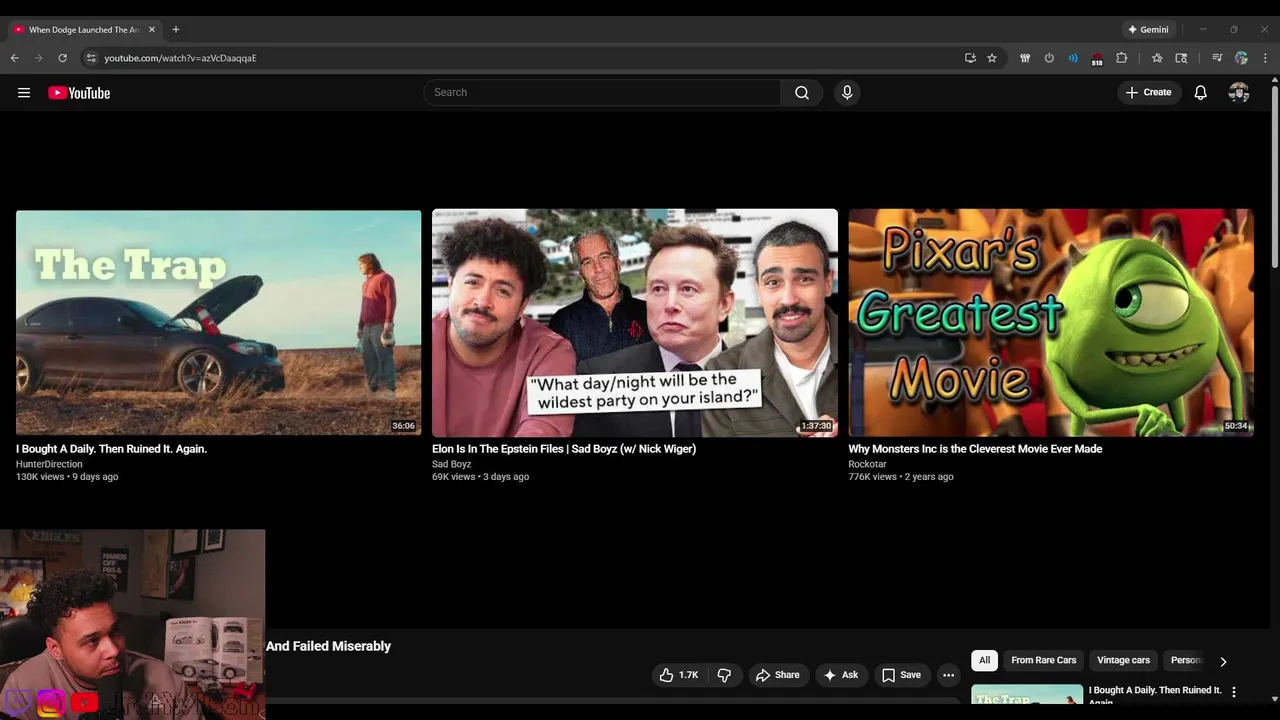Open more actions three-dot menu
Image resolution: width=1280 pixels, height=720 pixels.
click(948, 675)
